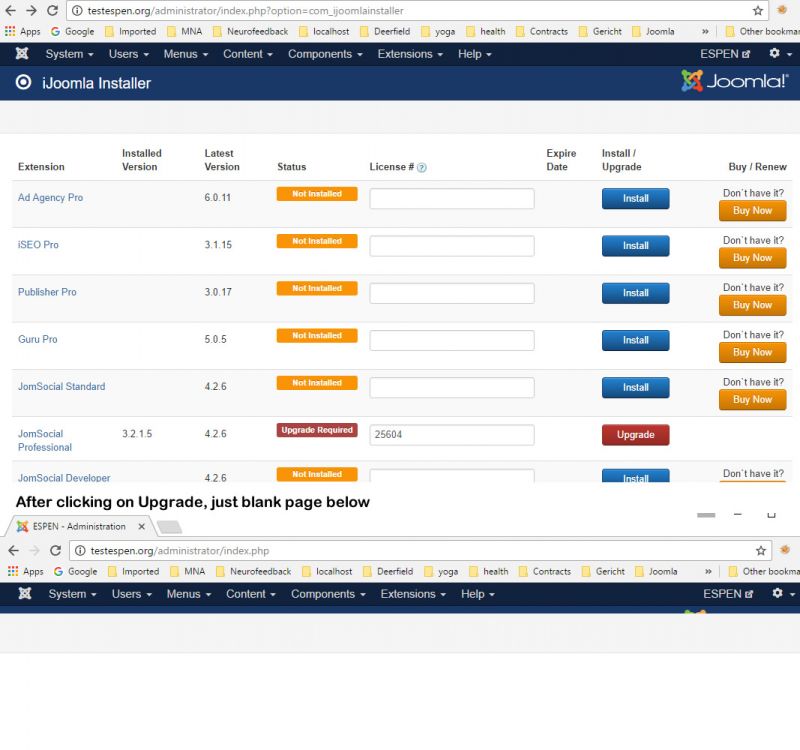
Task: Bookmark the page with the upper star icon
Action: click(758, 10)
